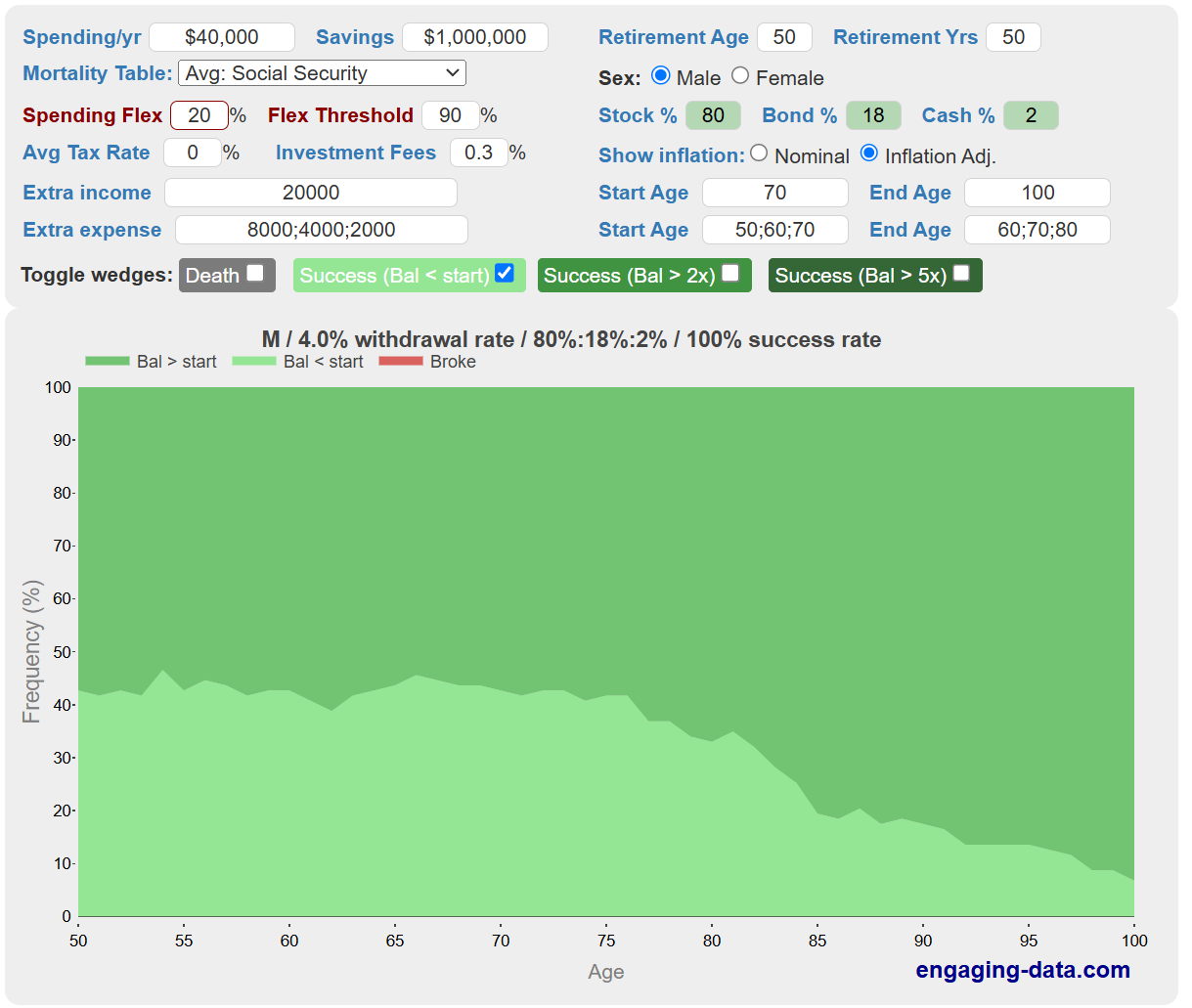Choose Nominal inflation display option
1192x1008 pixels.
click(x=759, y=153)
